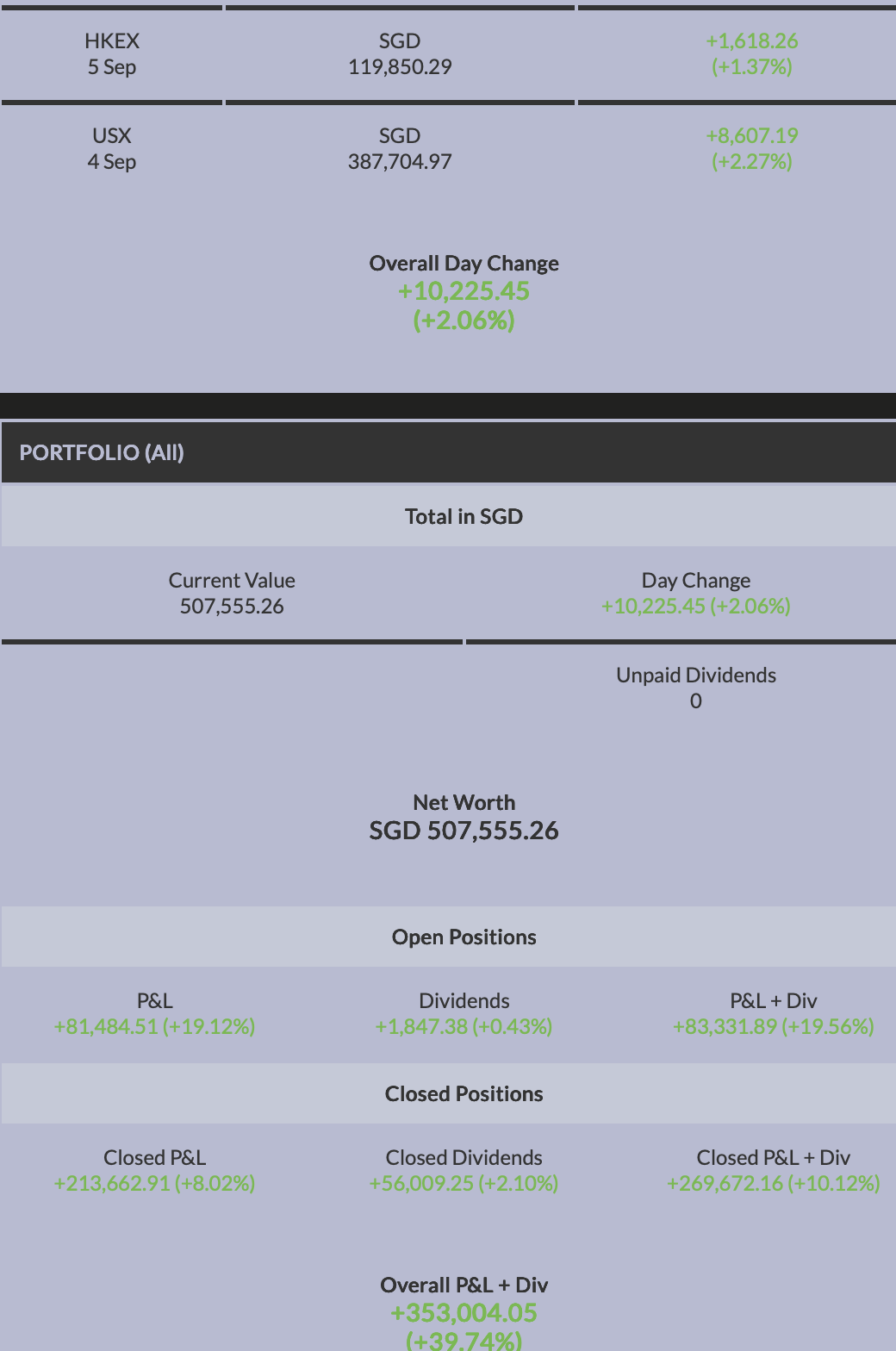Open the HKEX 5 Sep market row

112,54
